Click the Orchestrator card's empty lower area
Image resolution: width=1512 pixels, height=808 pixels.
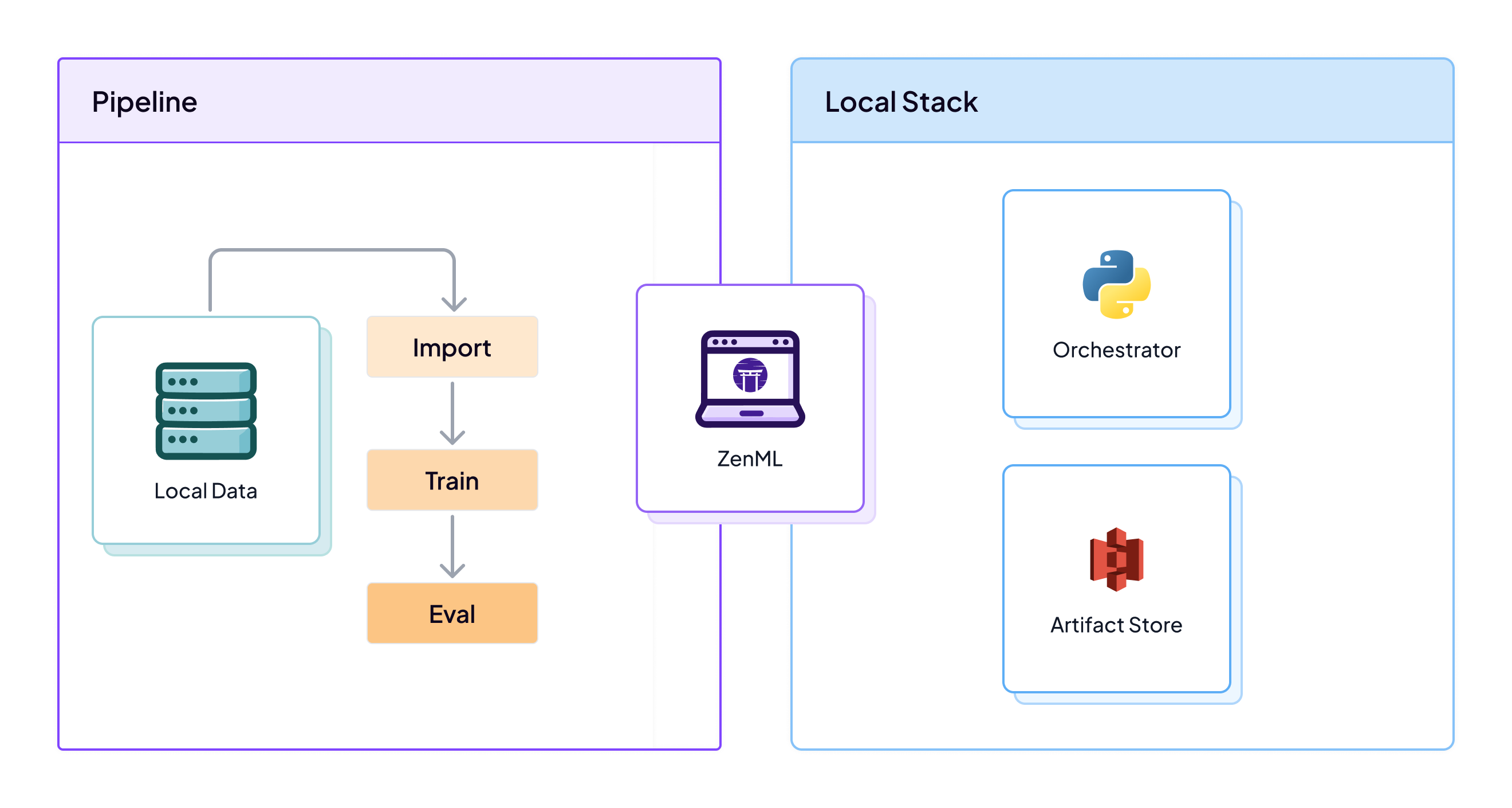pos(1116,389)
